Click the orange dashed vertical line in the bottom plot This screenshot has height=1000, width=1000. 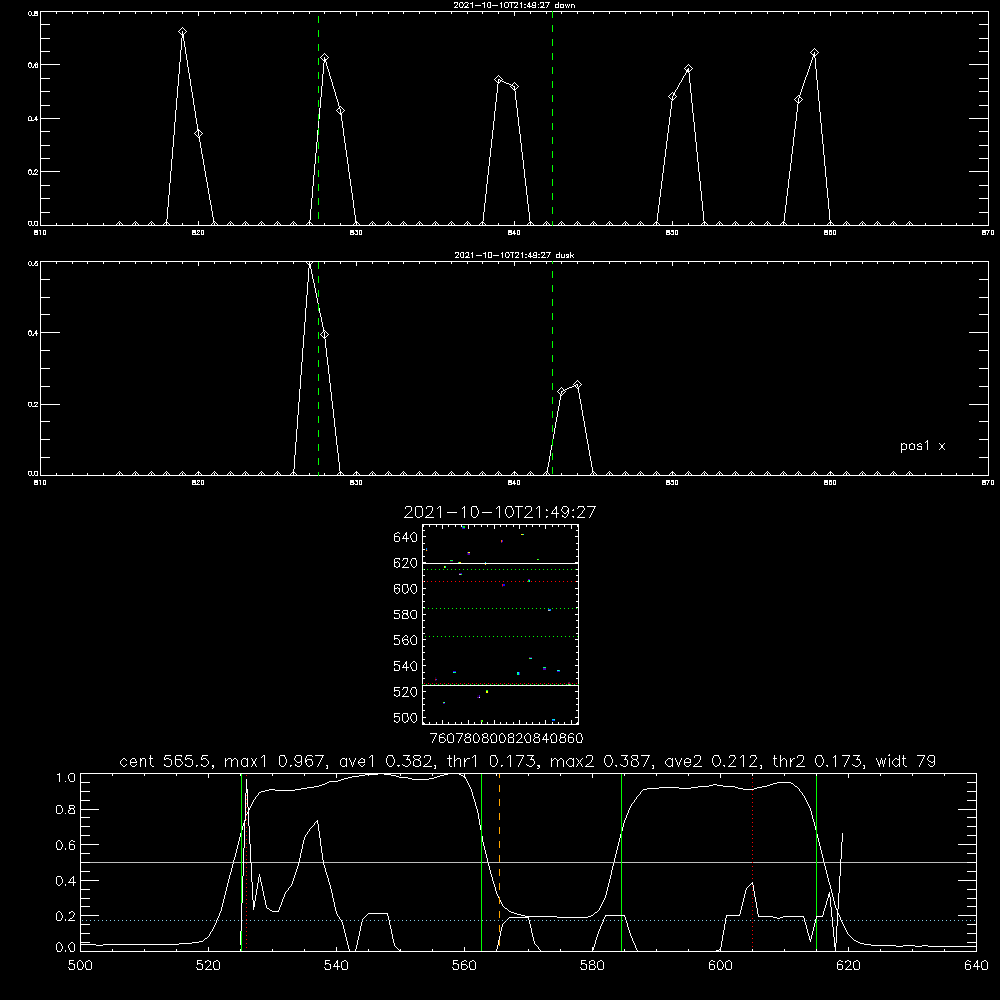499,861
